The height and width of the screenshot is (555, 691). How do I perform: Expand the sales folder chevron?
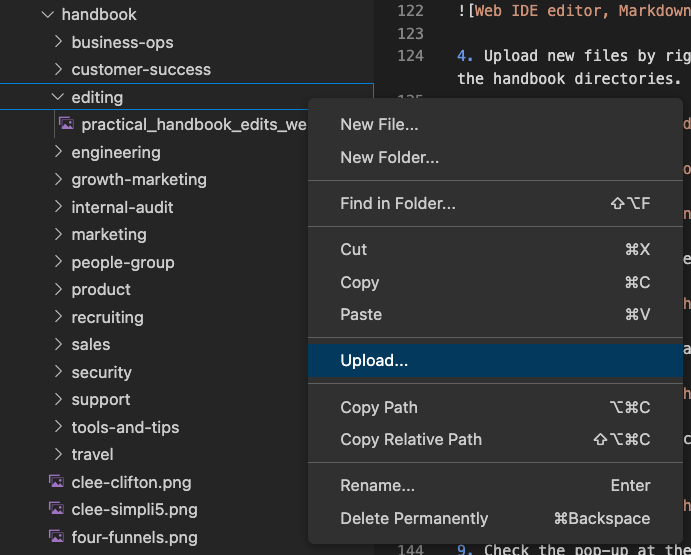tap(58, 344)
